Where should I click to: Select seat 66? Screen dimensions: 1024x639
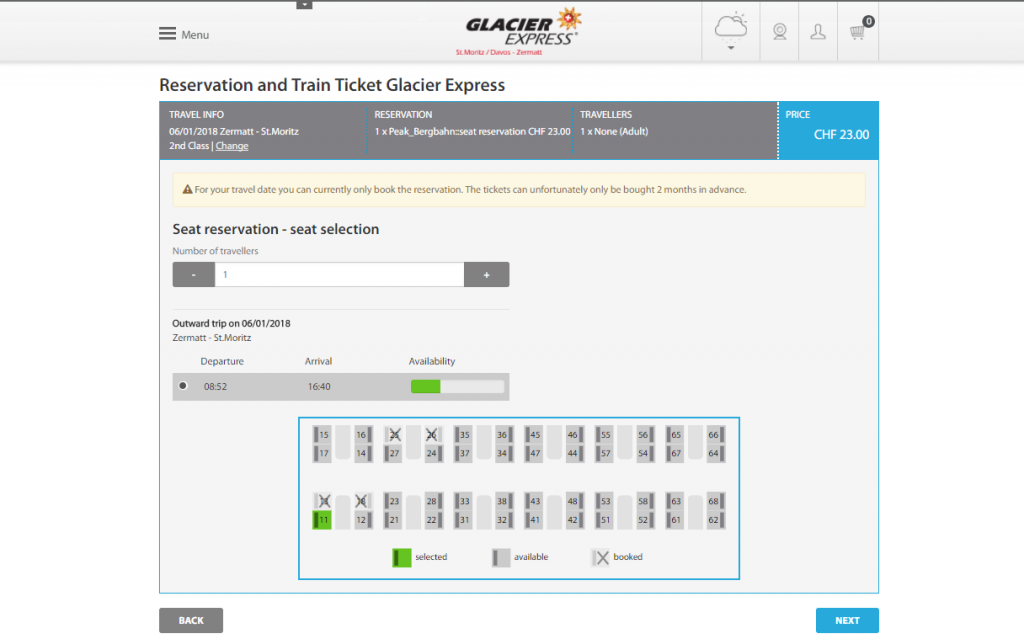[x=716, y=434]
